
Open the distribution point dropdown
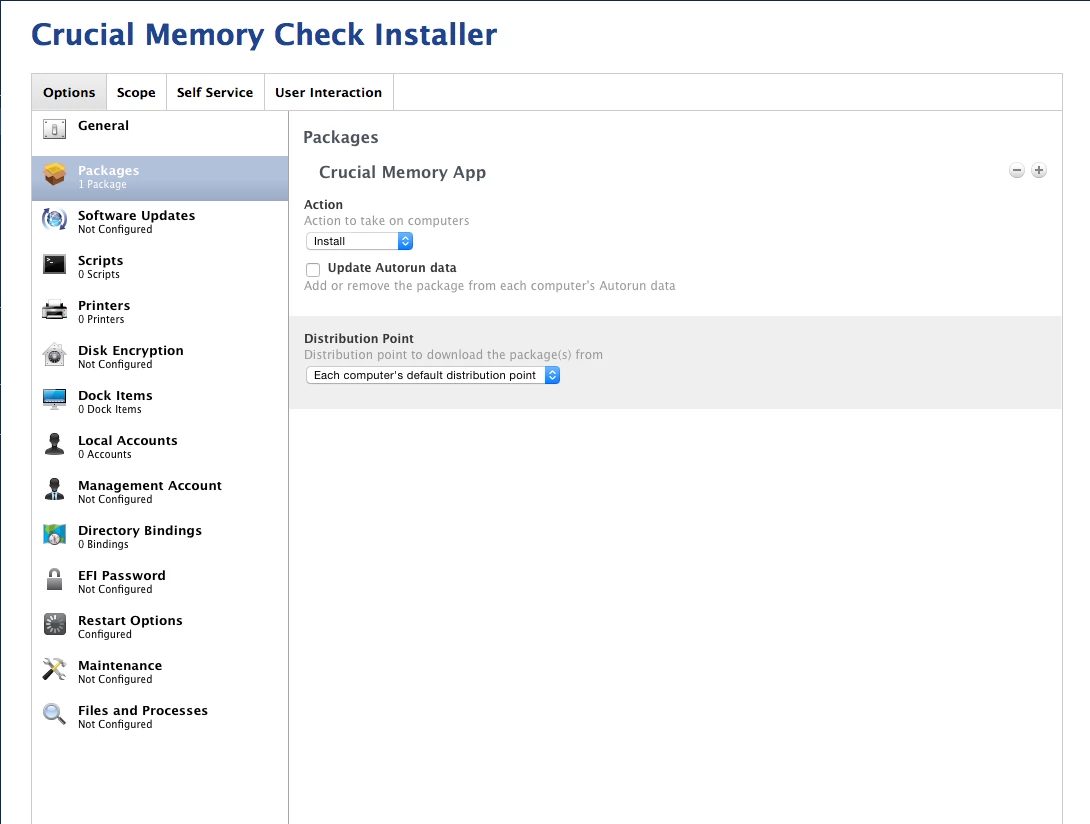tap(432, 375)
